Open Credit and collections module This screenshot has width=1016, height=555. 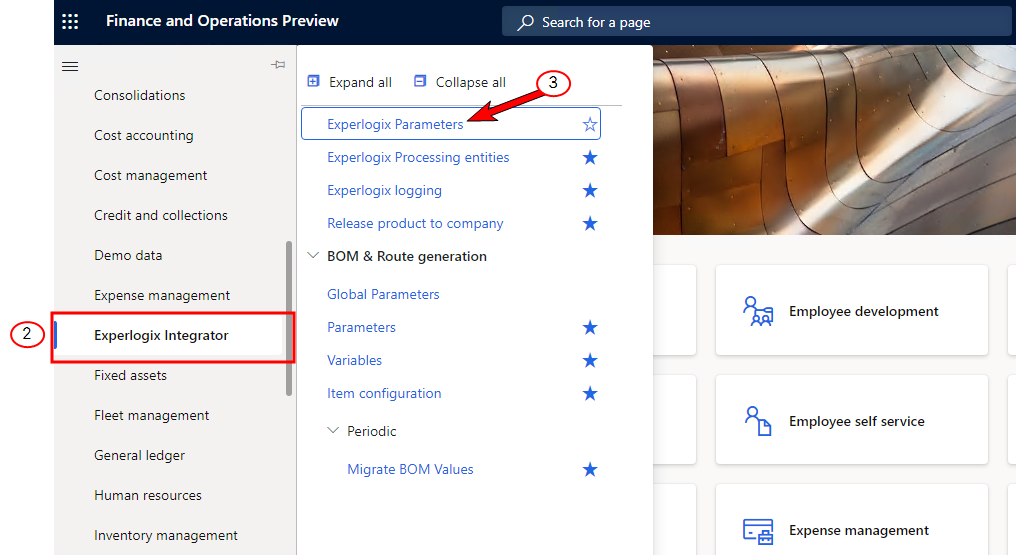161,215
